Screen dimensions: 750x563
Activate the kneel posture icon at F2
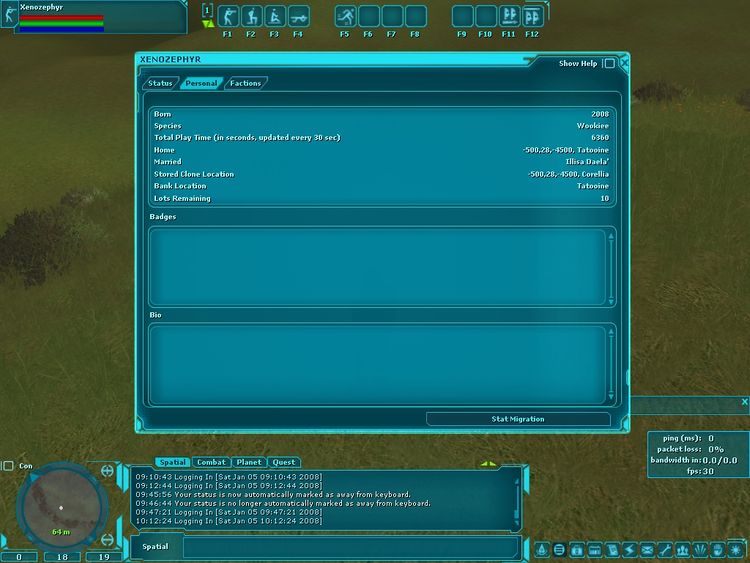tap(251, 16)
